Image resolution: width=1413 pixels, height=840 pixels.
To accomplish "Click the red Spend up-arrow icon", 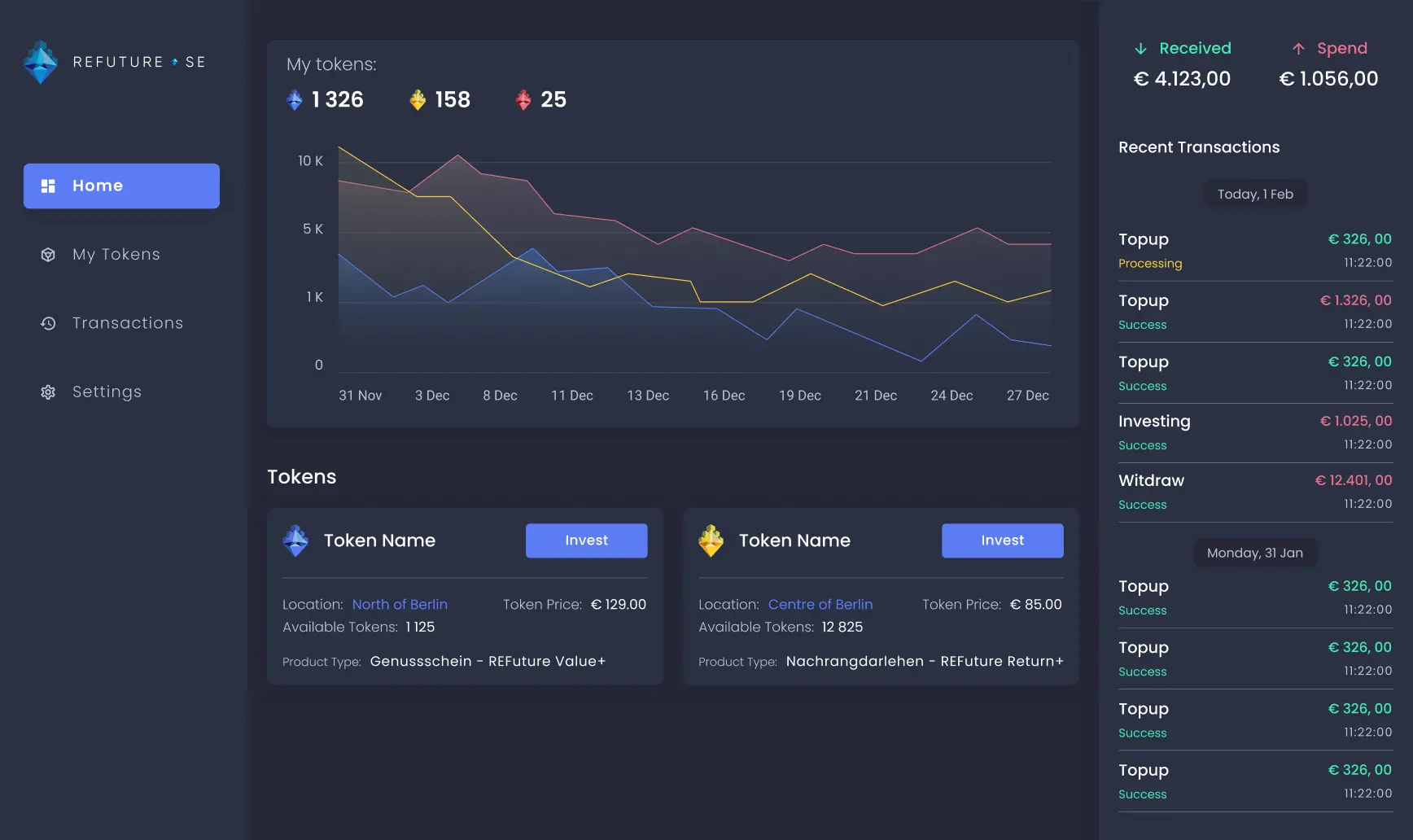I will coord(1298,49).
